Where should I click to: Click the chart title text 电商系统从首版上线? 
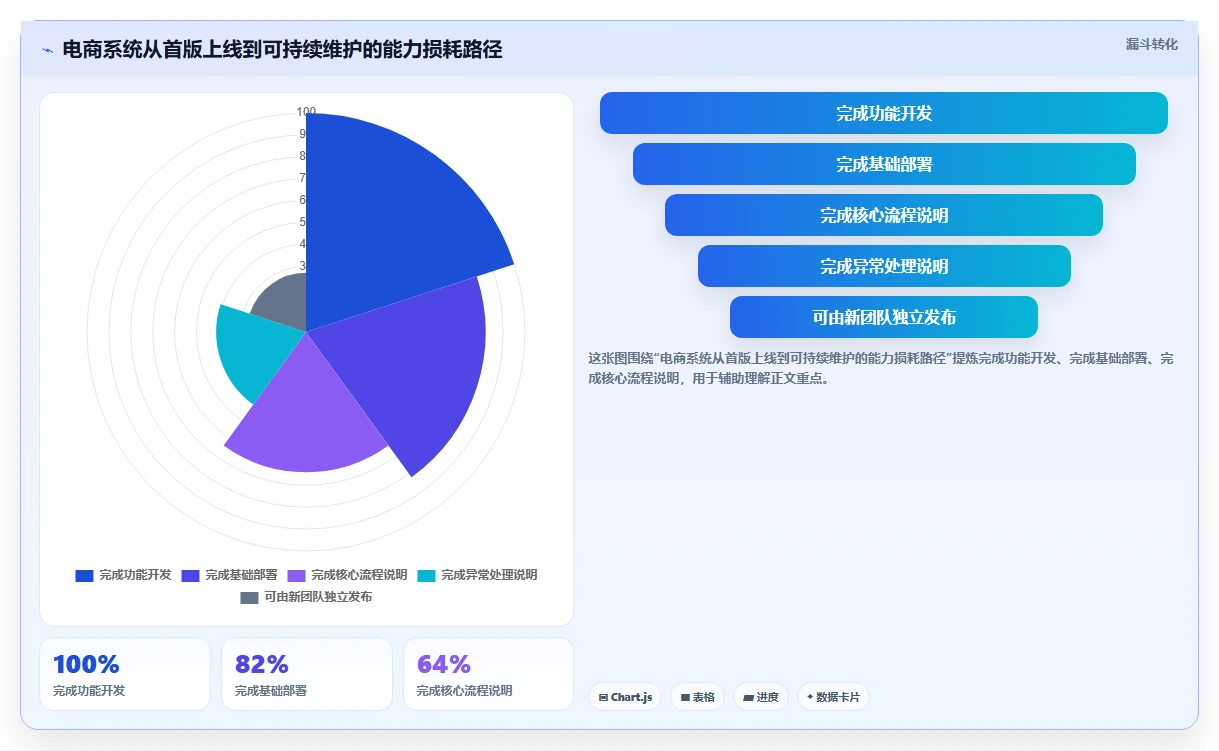pos(282,49)
